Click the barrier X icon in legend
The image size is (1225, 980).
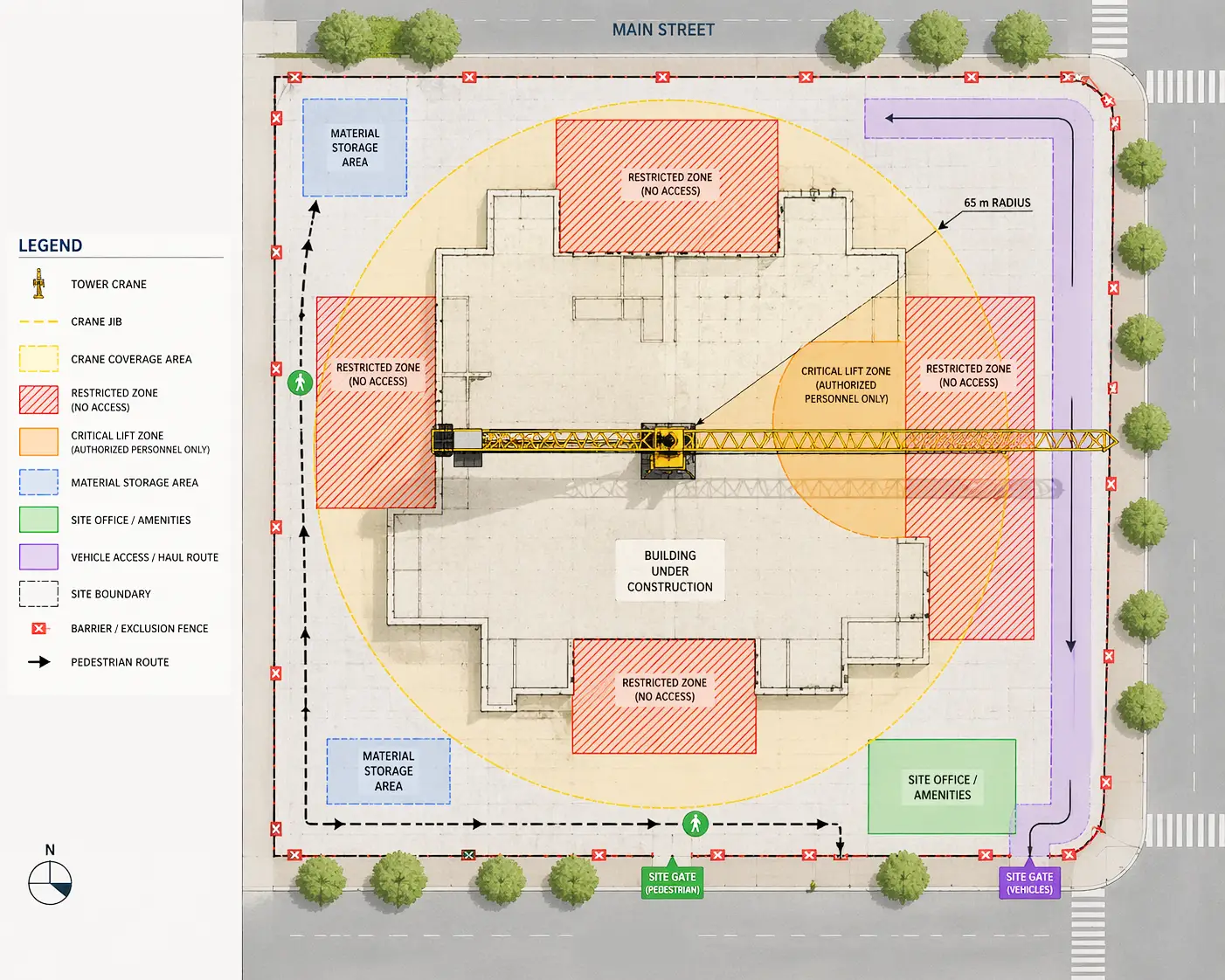click(x=38, y=628)
